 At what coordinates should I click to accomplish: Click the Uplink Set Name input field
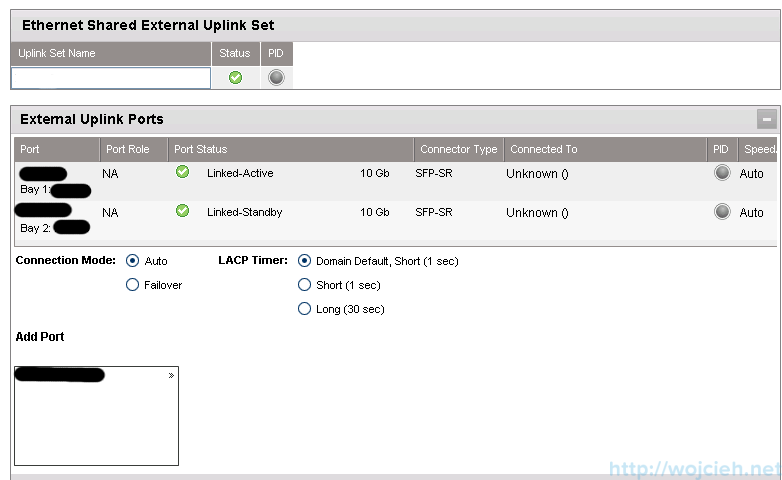point(111,78)
